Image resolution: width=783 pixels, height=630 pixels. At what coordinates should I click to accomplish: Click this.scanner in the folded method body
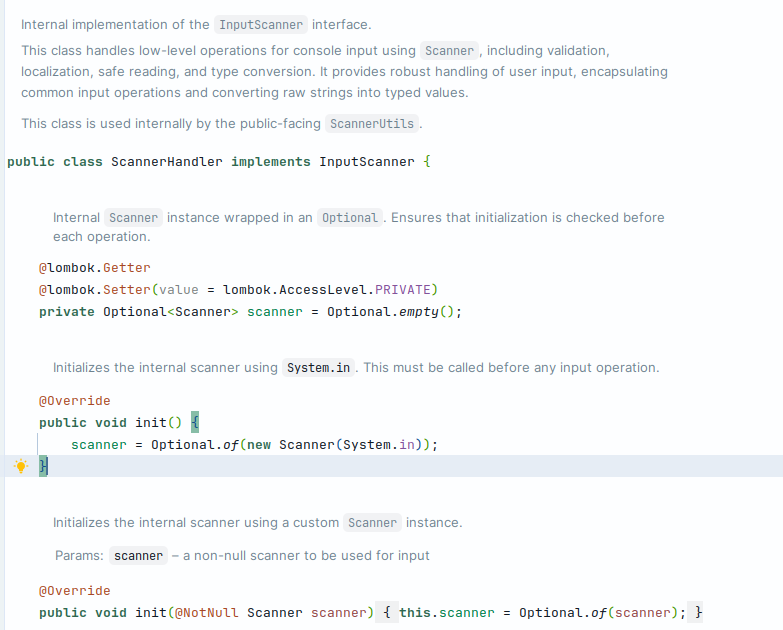point(446,613)
